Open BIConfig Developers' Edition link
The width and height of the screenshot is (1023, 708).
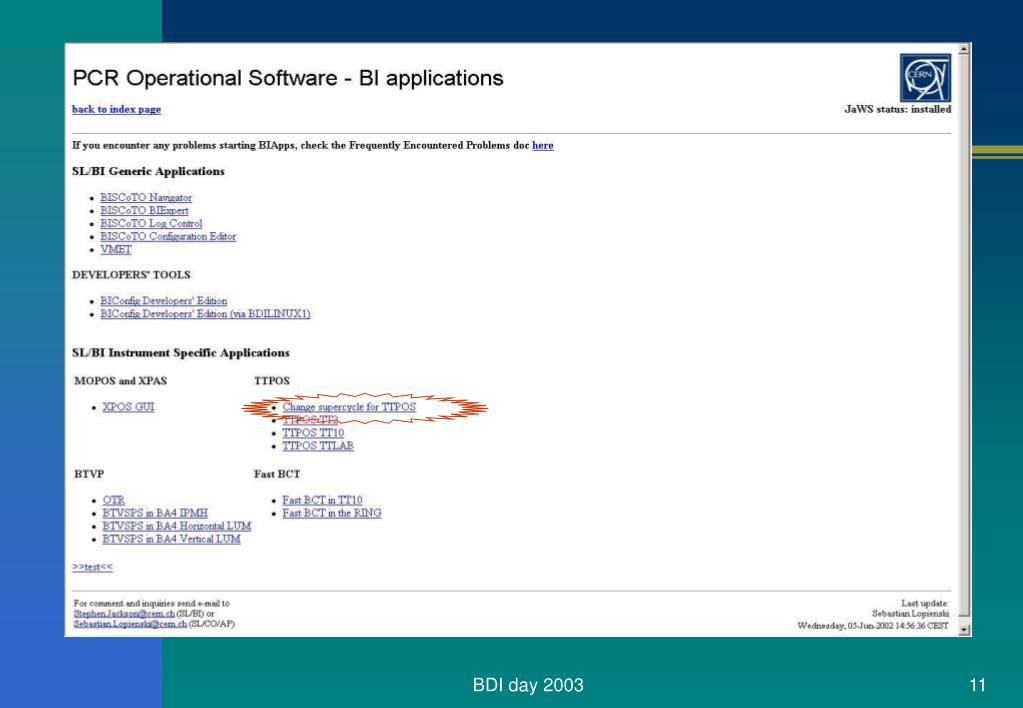163,301
